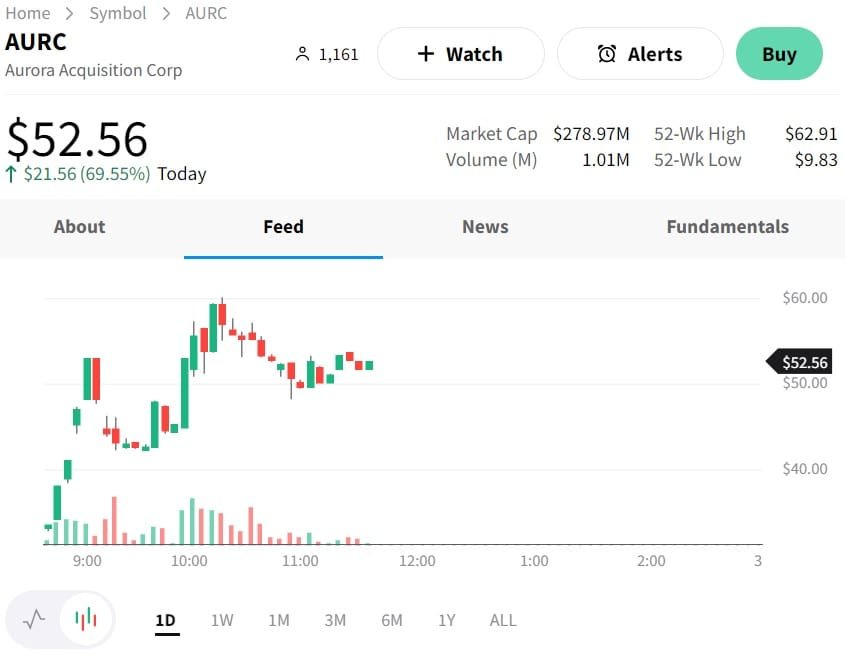Screen dimensions: 845x658
Task: Select the 1W time range
Action: [222, 620]
